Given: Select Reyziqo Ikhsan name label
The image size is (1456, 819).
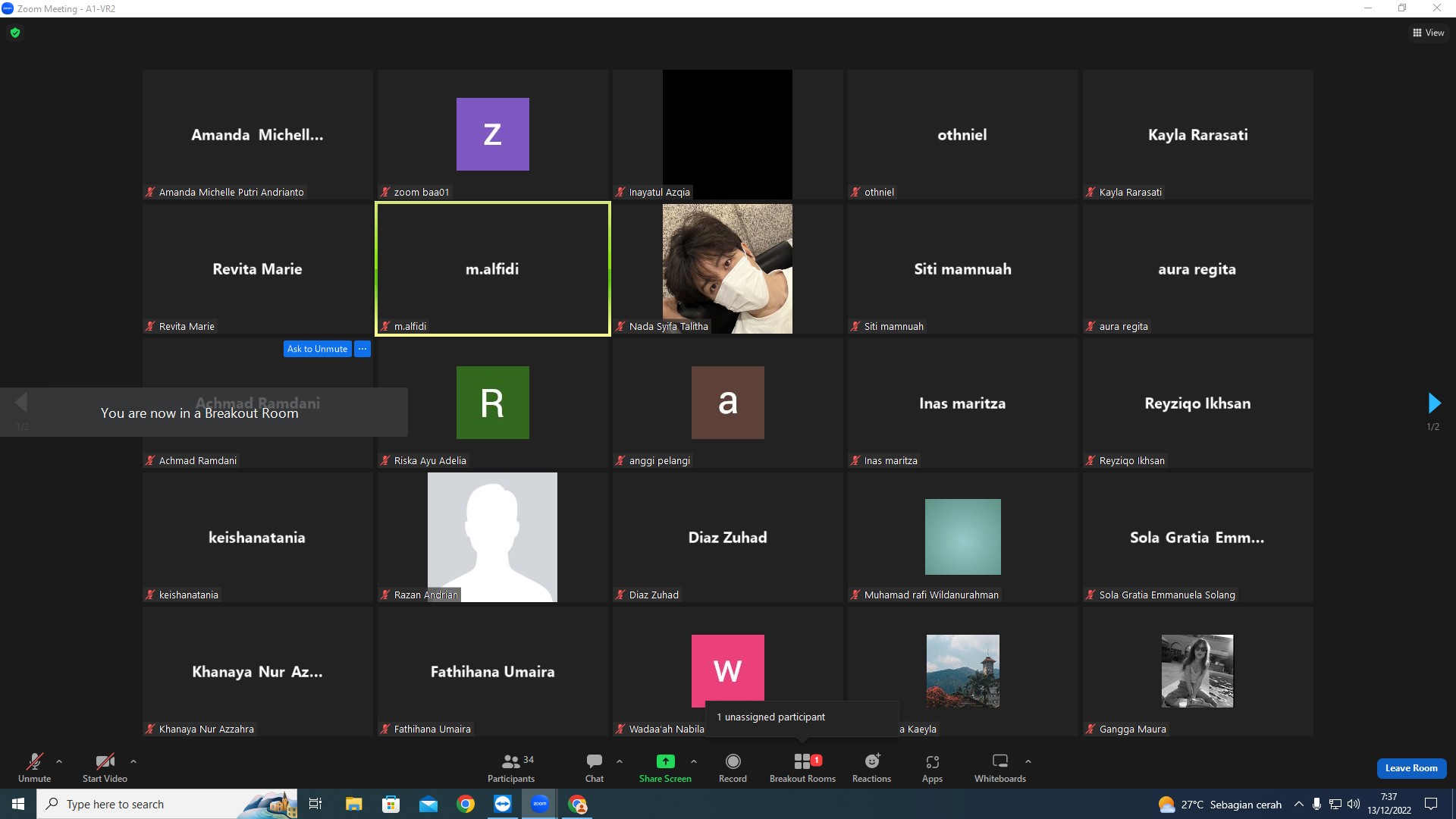Looking at the screenshot, I should pyautogui.click(x=1132, y=461).
